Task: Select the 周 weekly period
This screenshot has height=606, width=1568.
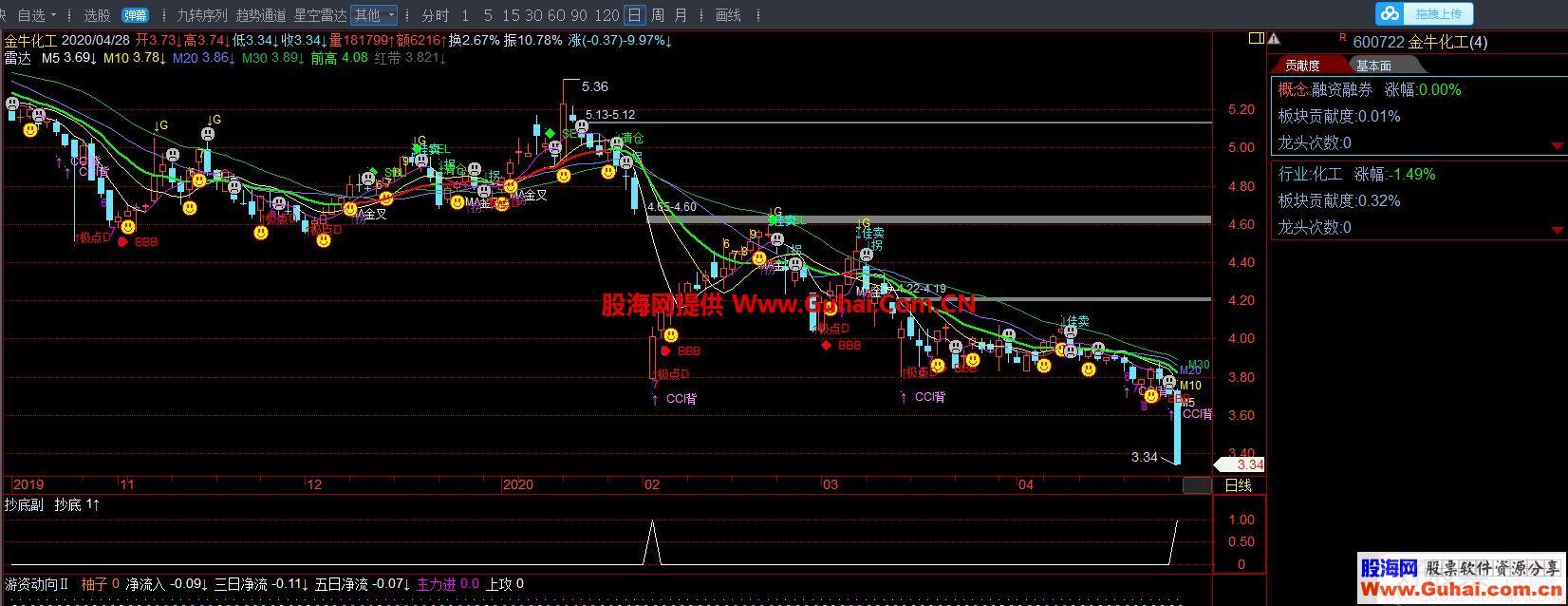Action: 658,15
